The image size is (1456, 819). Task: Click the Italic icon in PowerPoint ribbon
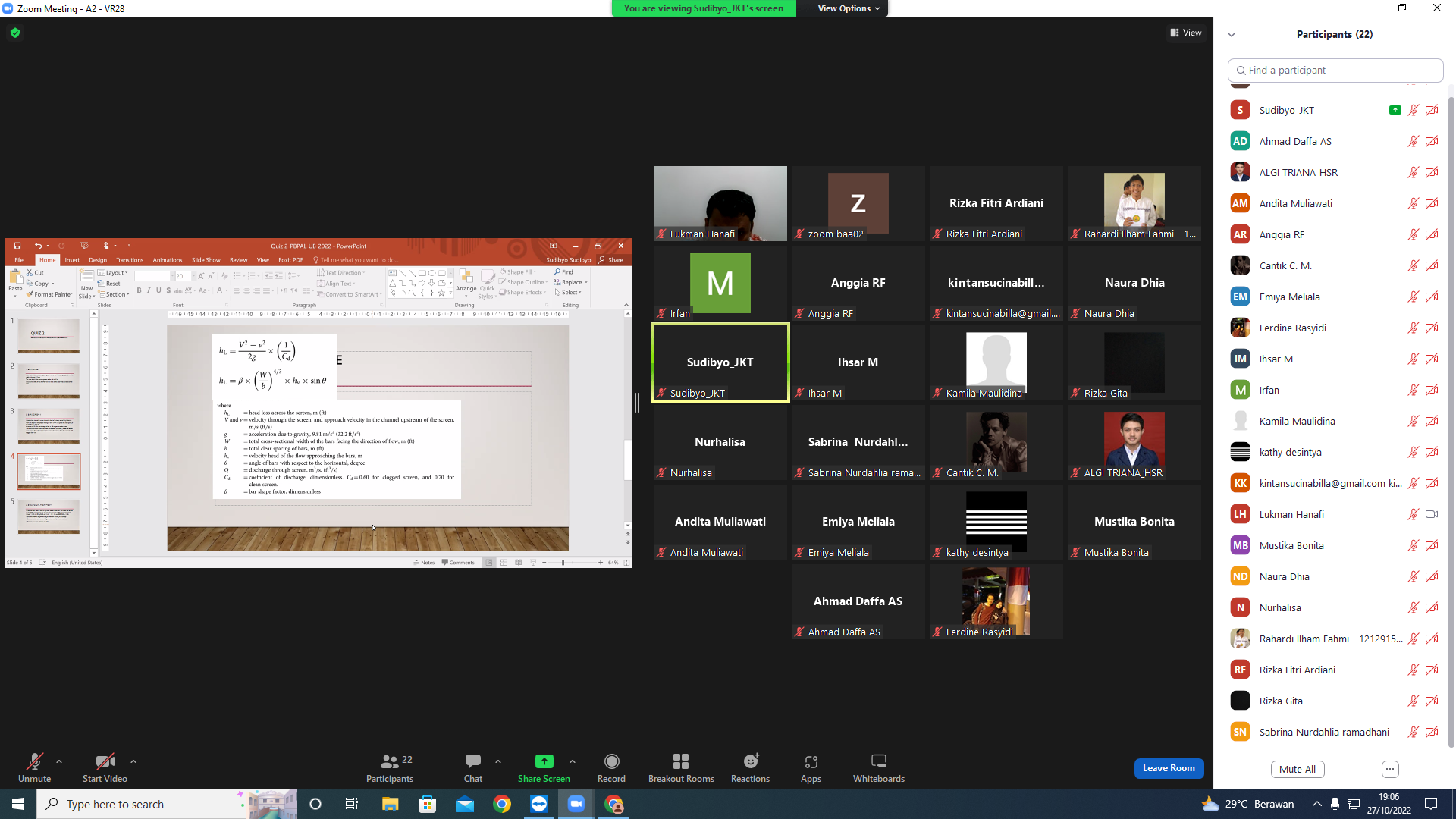pos(149,290)
